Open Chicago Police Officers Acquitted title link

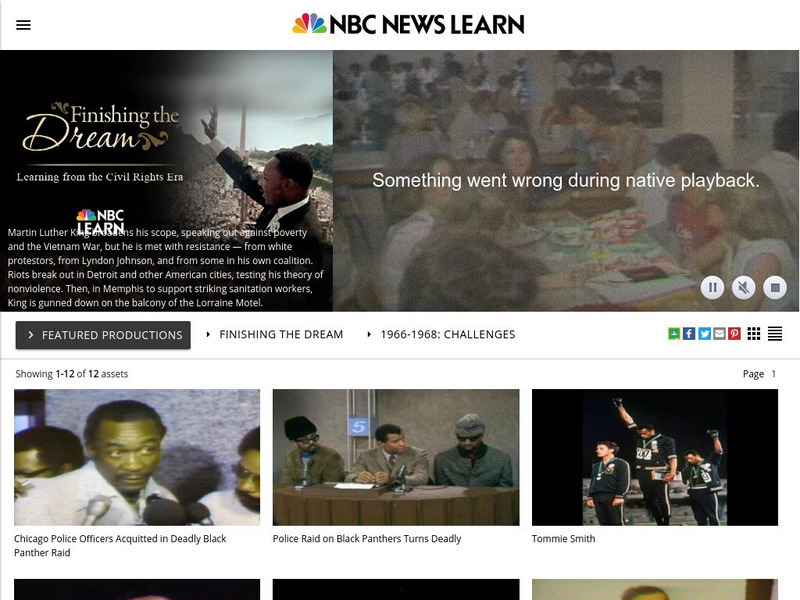120,545
